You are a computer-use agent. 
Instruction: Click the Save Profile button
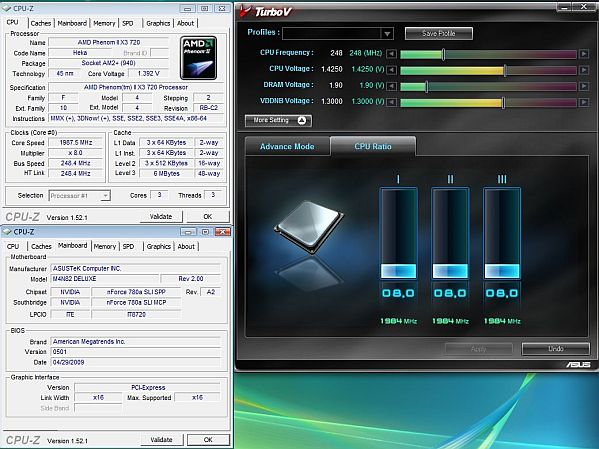click(439, 34)
